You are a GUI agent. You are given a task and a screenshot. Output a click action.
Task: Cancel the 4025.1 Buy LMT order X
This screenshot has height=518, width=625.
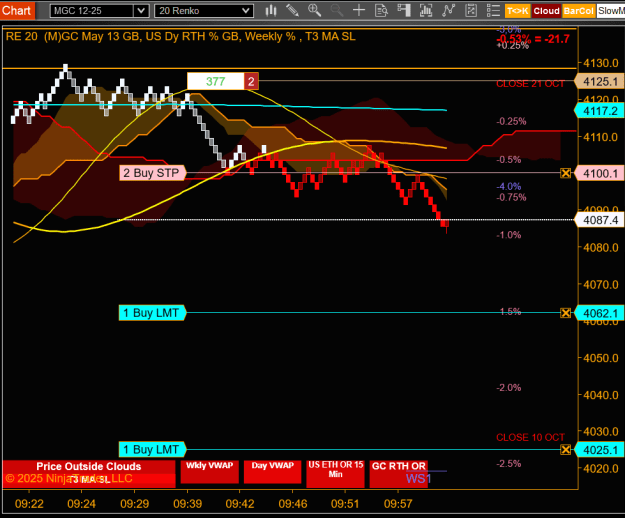coord(565,449)
